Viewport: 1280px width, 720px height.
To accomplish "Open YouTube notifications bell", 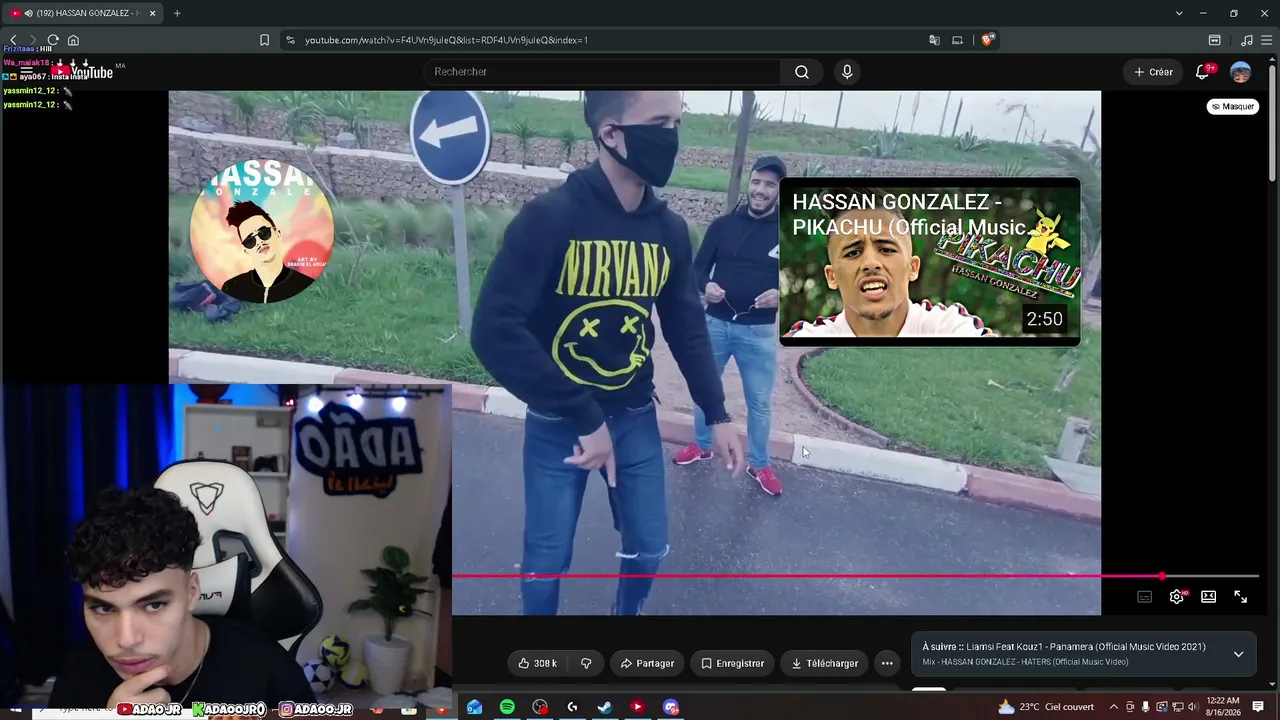I will click(1203, 72).
